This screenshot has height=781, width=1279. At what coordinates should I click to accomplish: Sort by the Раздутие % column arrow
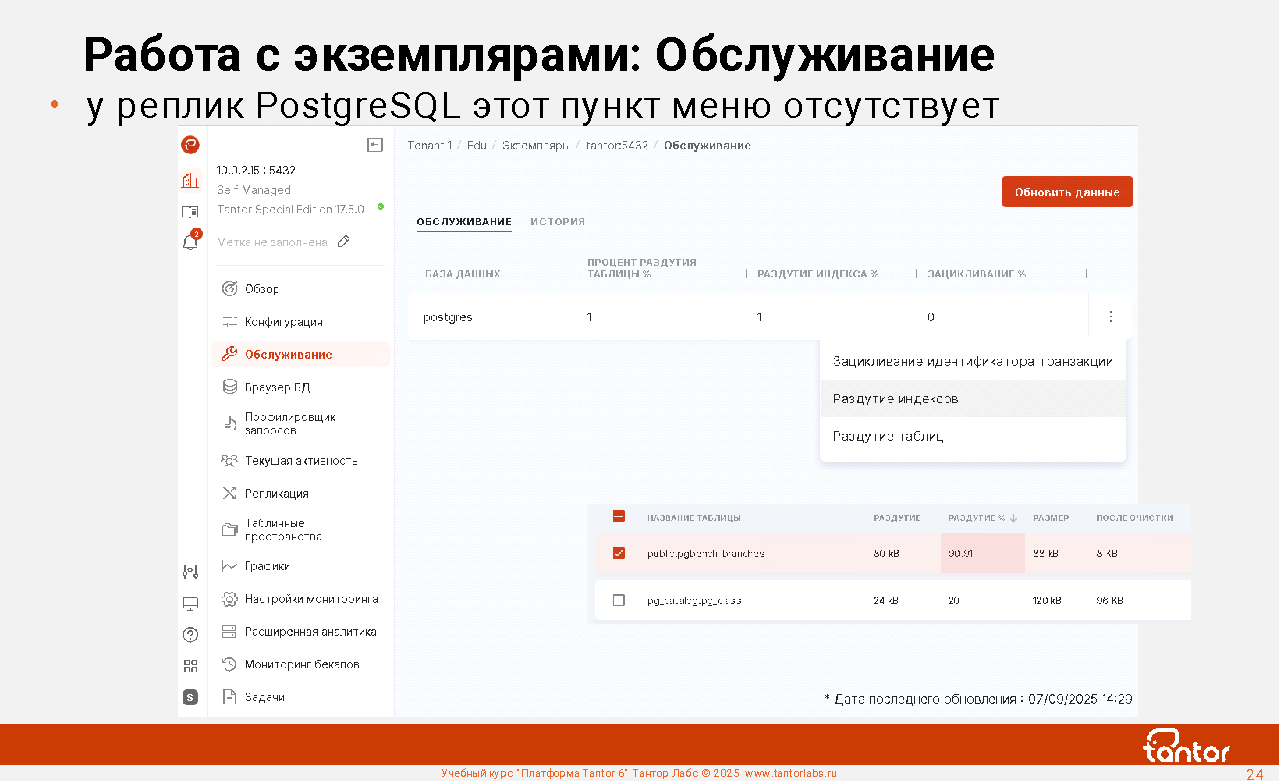[x=1013, y=518]
